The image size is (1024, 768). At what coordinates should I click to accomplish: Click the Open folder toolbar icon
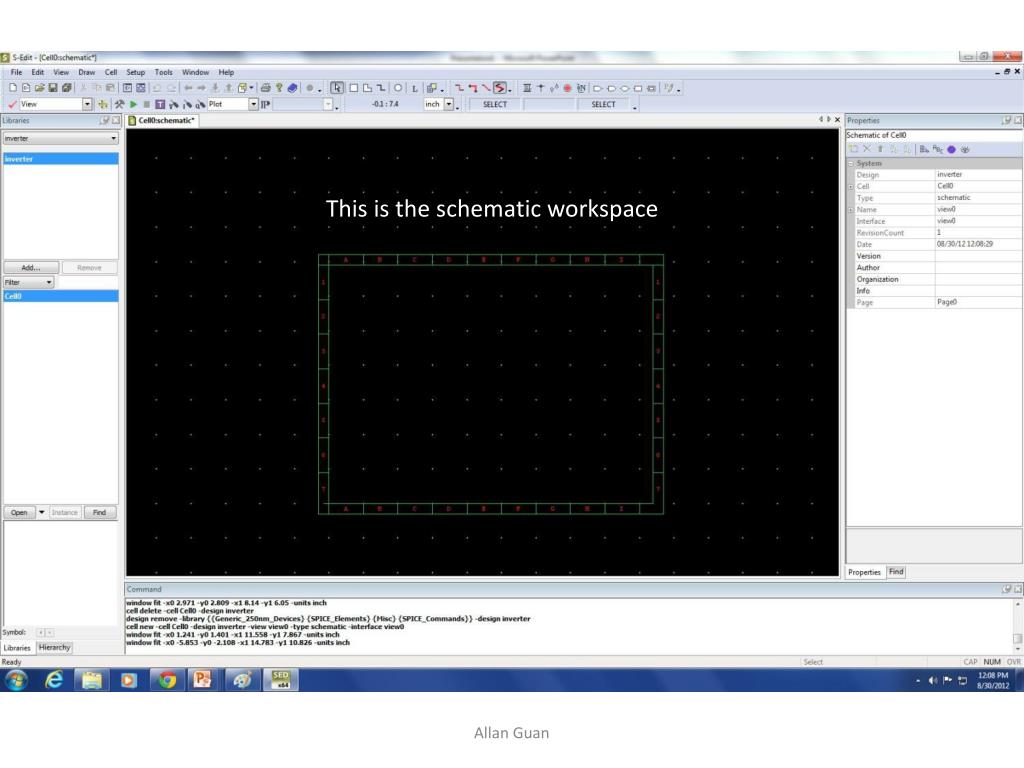pyautogui.click(x=40, y=88)
